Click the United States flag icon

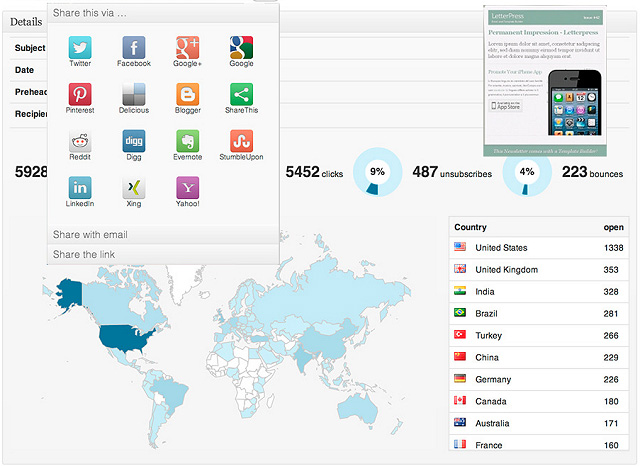point(460,247)
